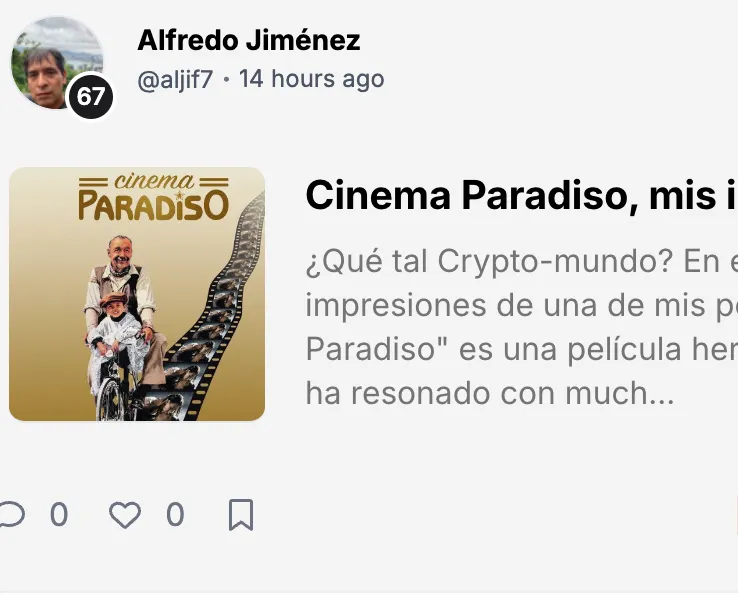Click the excerpt line 'impresiones de una de mis'
This screenshot has height=600, width=738.
click(x=521, y=306)
